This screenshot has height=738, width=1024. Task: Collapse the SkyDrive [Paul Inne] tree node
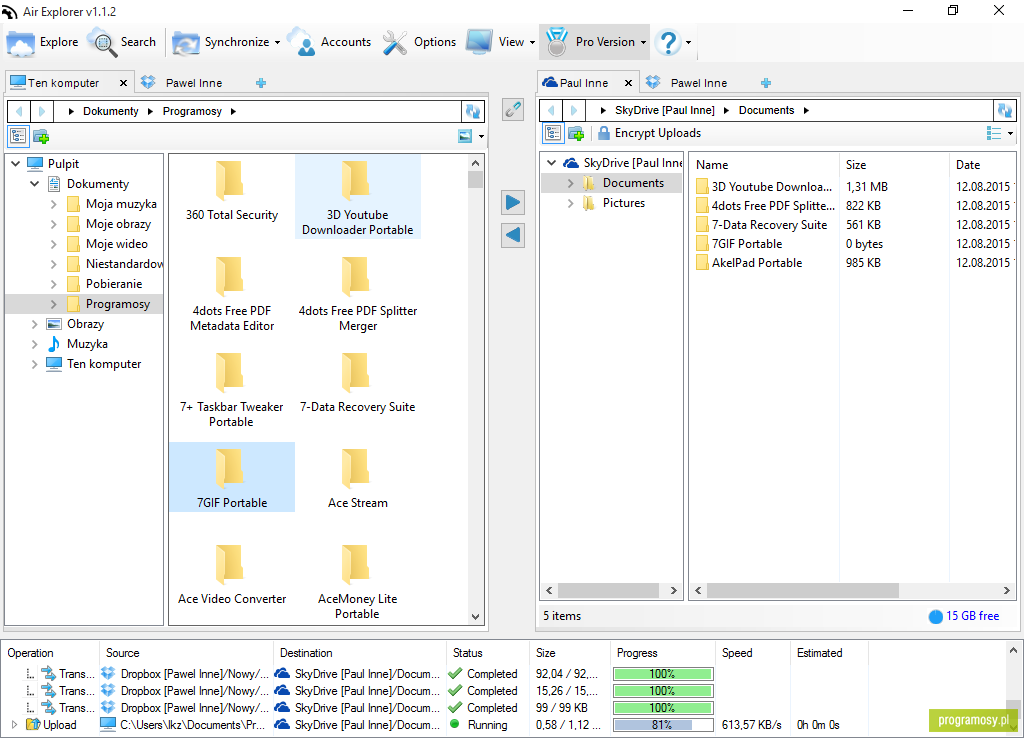coord(552,163)
